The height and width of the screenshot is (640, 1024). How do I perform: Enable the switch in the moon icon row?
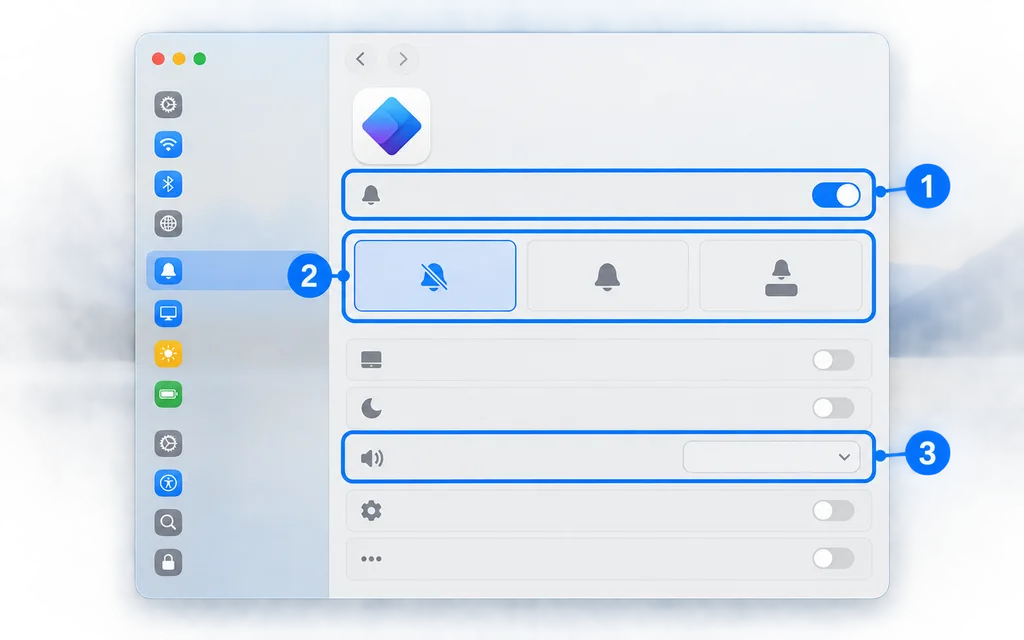(833, 408)
